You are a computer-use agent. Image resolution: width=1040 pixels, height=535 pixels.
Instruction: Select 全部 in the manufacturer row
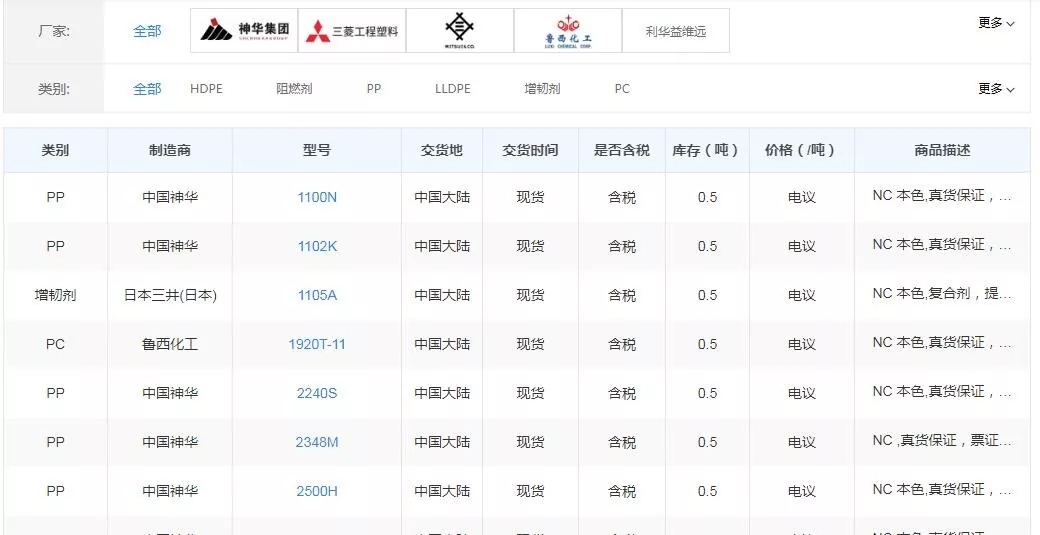click(x=147, y=31)
